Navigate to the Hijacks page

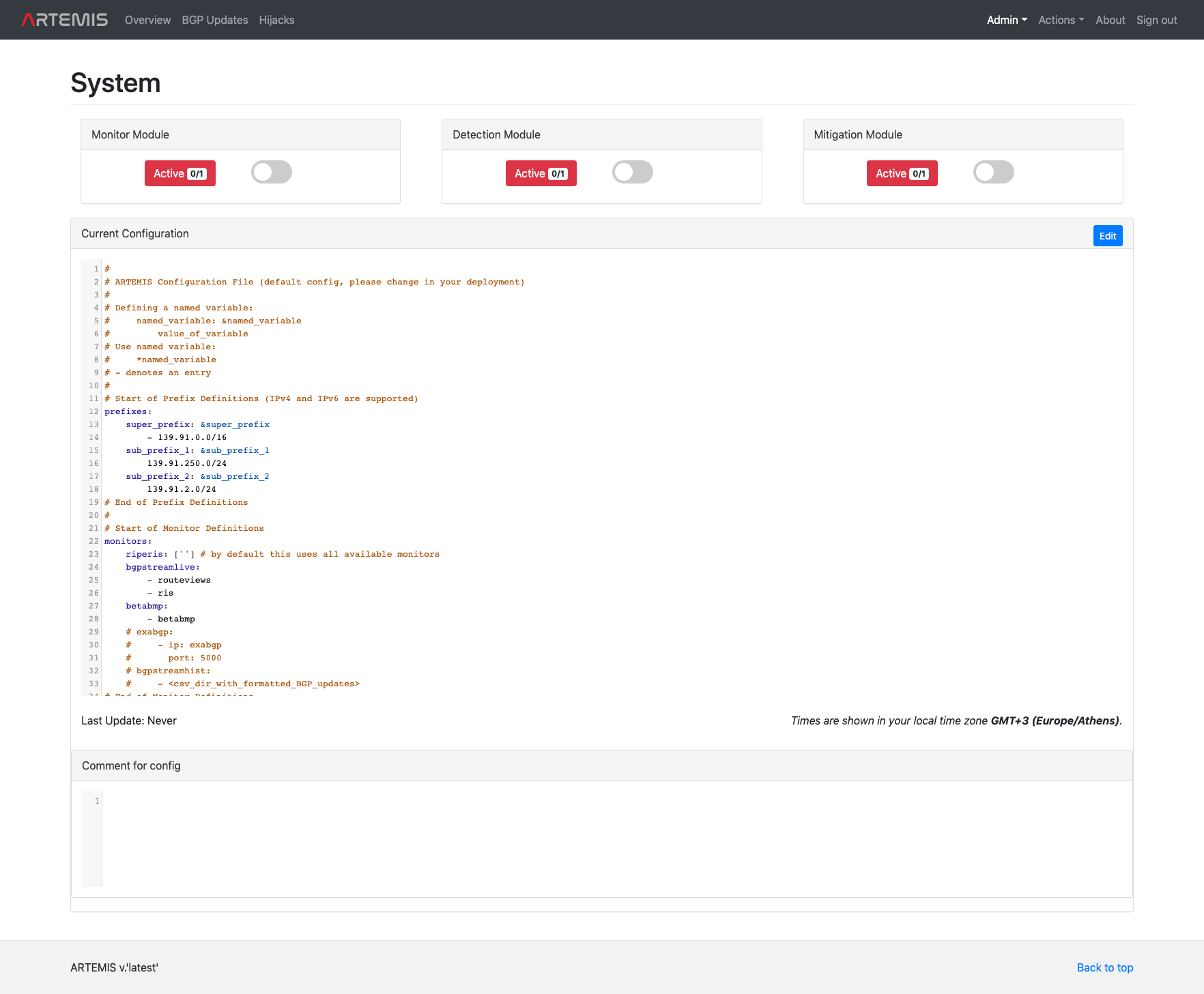[276, 20]
